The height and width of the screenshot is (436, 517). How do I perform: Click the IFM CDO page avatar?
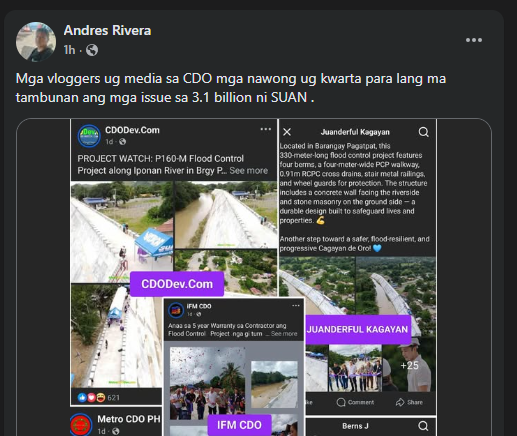176,310
